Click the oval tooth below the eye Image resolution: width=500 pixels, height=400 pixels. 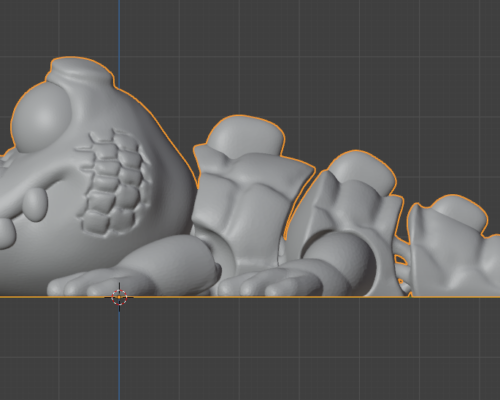35,205
